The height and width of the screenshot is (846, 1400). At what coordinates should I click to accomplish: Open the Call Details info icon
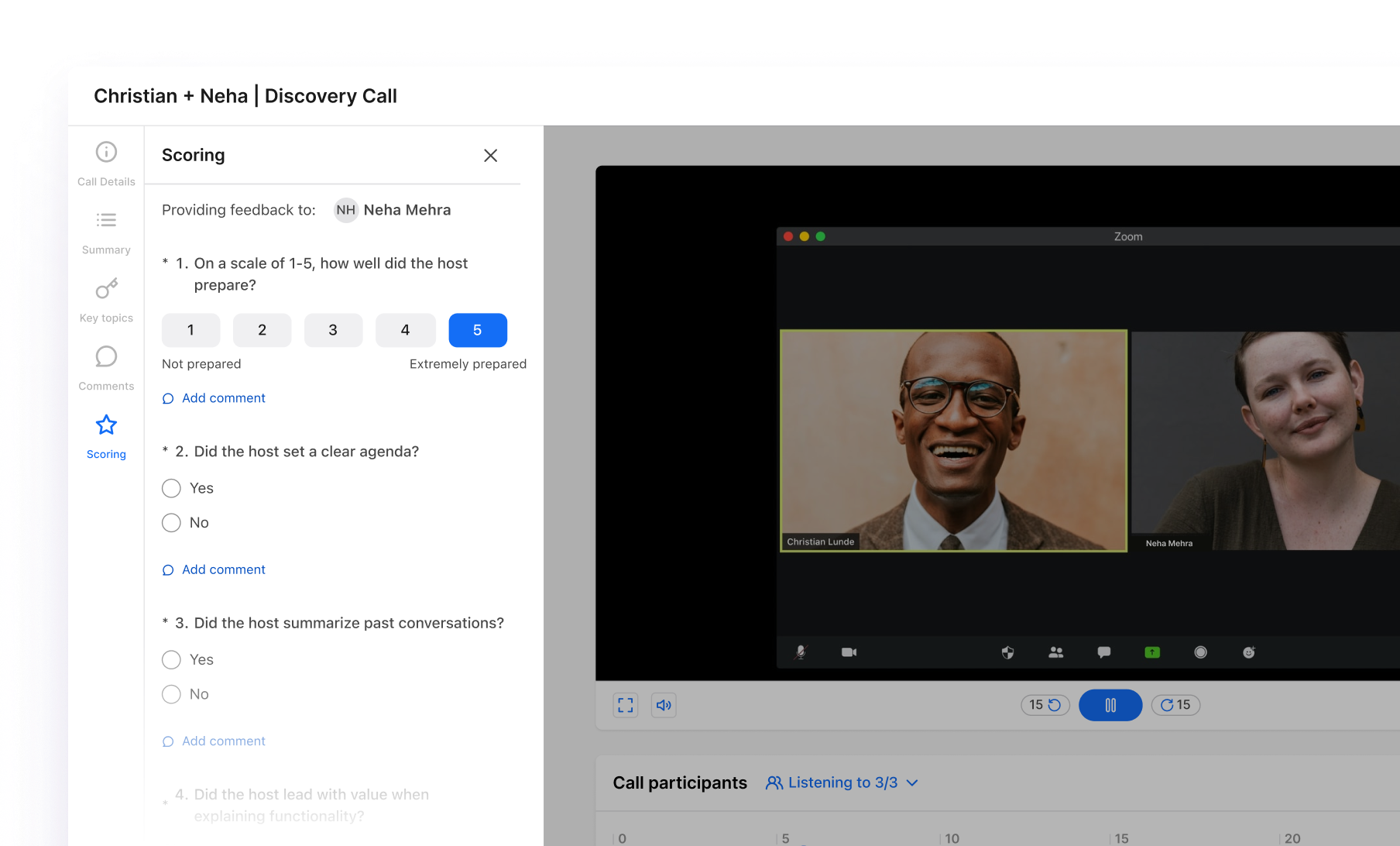[106, 152]
